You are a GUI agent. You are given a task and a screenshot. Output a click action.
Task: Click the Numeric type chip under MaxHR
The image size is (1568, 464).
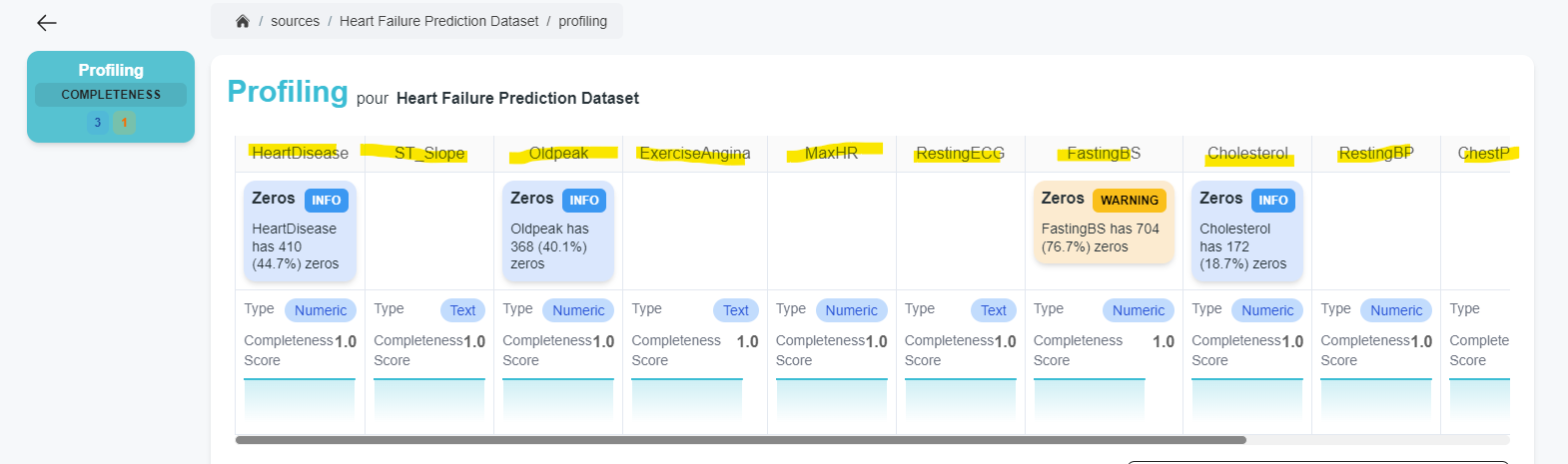(x=851, y=310)
